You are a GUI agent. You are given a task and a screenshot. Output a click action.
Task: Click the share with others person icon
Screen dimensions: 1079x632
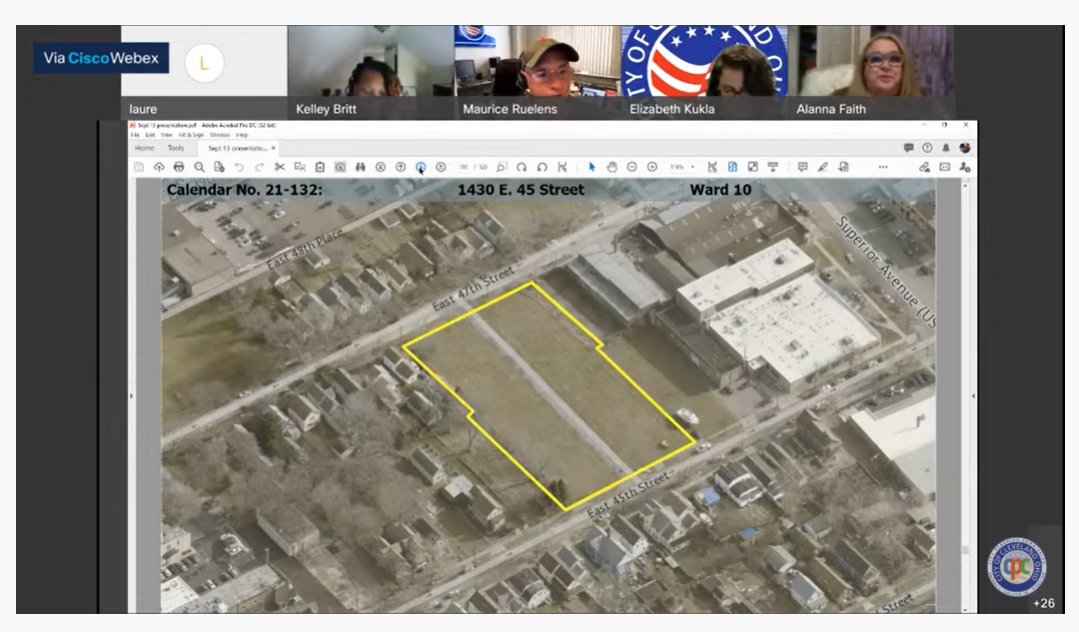(965, 167)
